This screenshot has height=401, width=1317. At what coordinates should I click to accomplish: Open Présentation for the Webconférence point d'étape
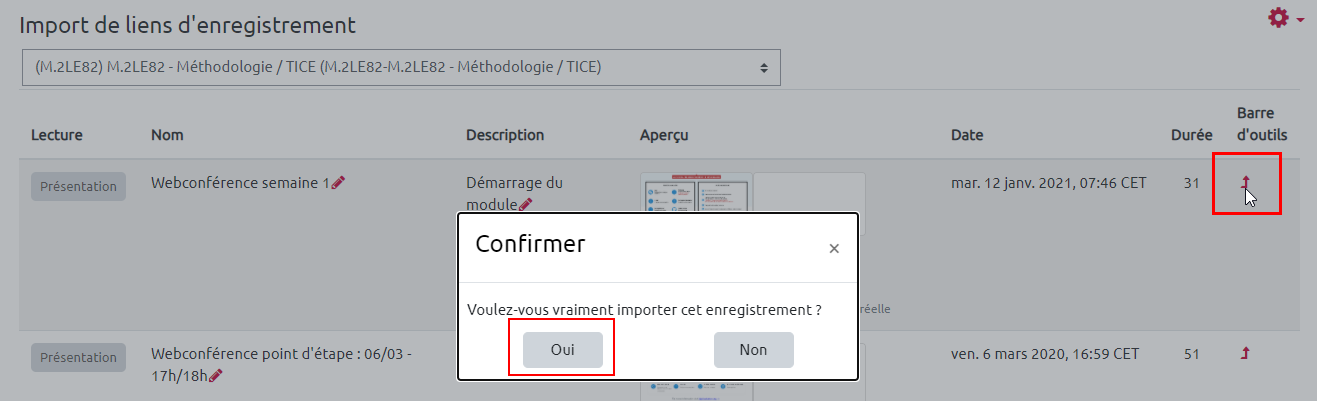click(x=78, y=357)
